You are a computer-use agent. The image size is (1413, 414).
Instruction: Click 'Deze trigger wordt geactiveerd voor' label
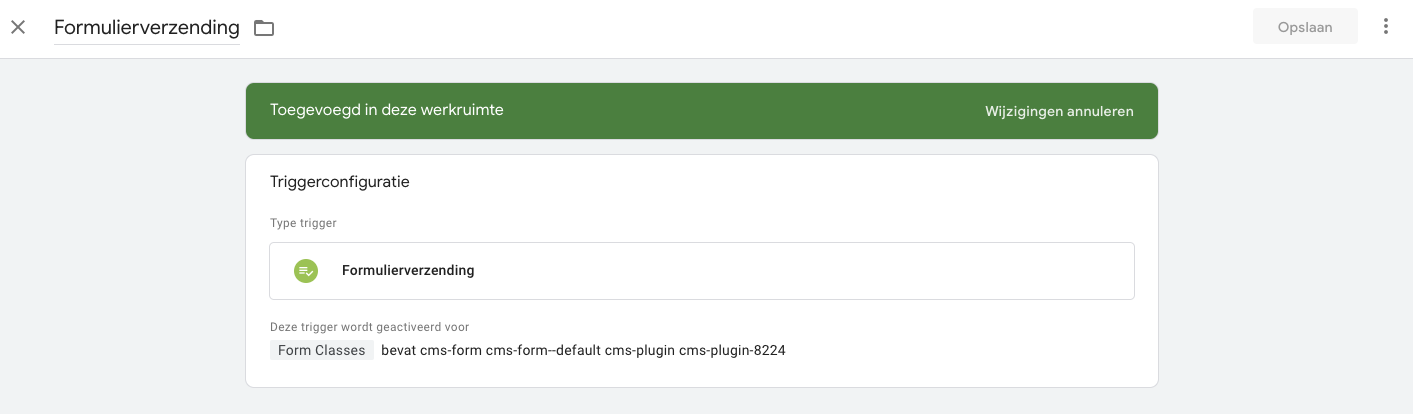pos(369,327)
